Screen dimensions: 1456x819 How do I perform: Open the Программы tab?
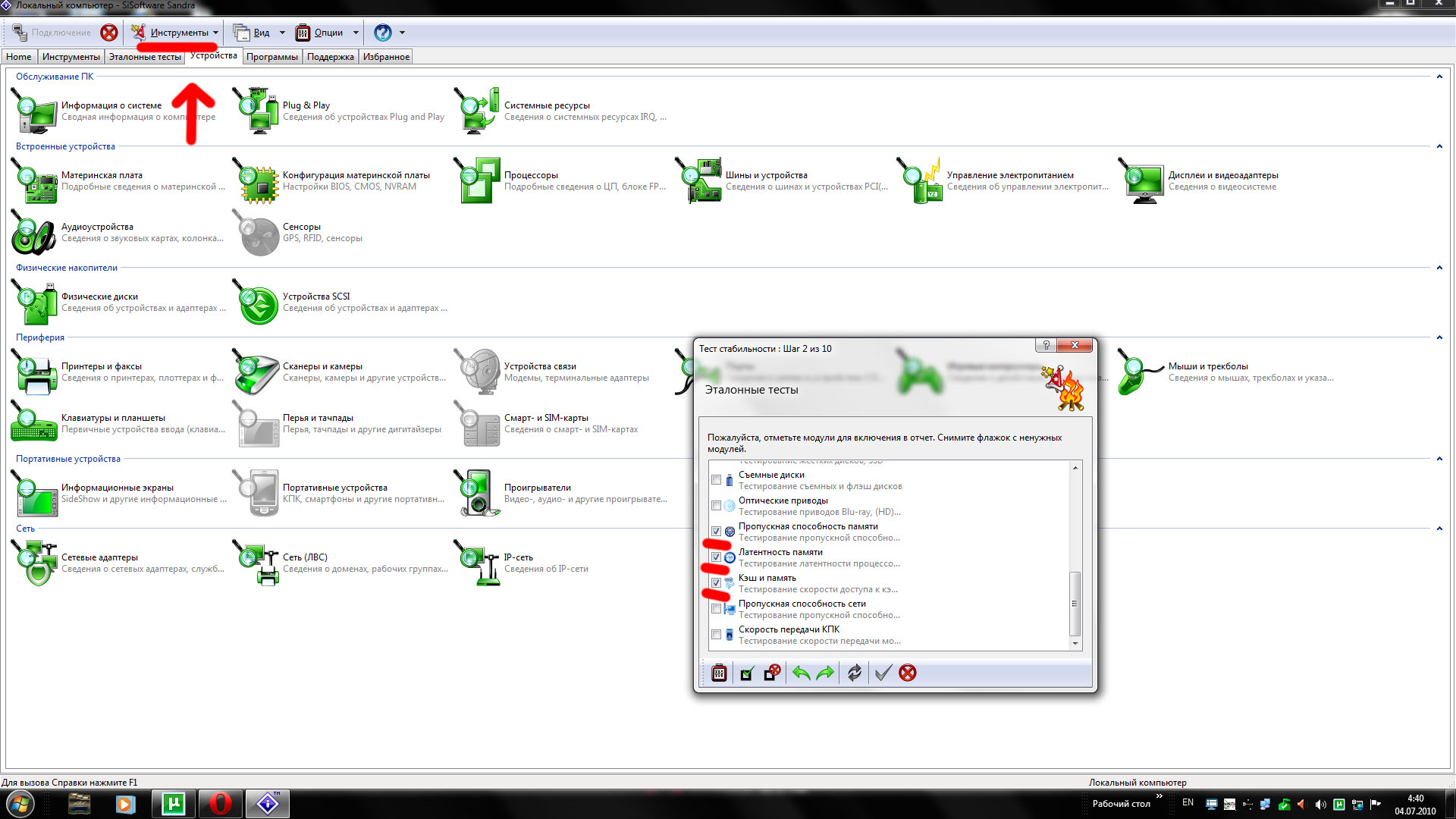click(271, 57)
